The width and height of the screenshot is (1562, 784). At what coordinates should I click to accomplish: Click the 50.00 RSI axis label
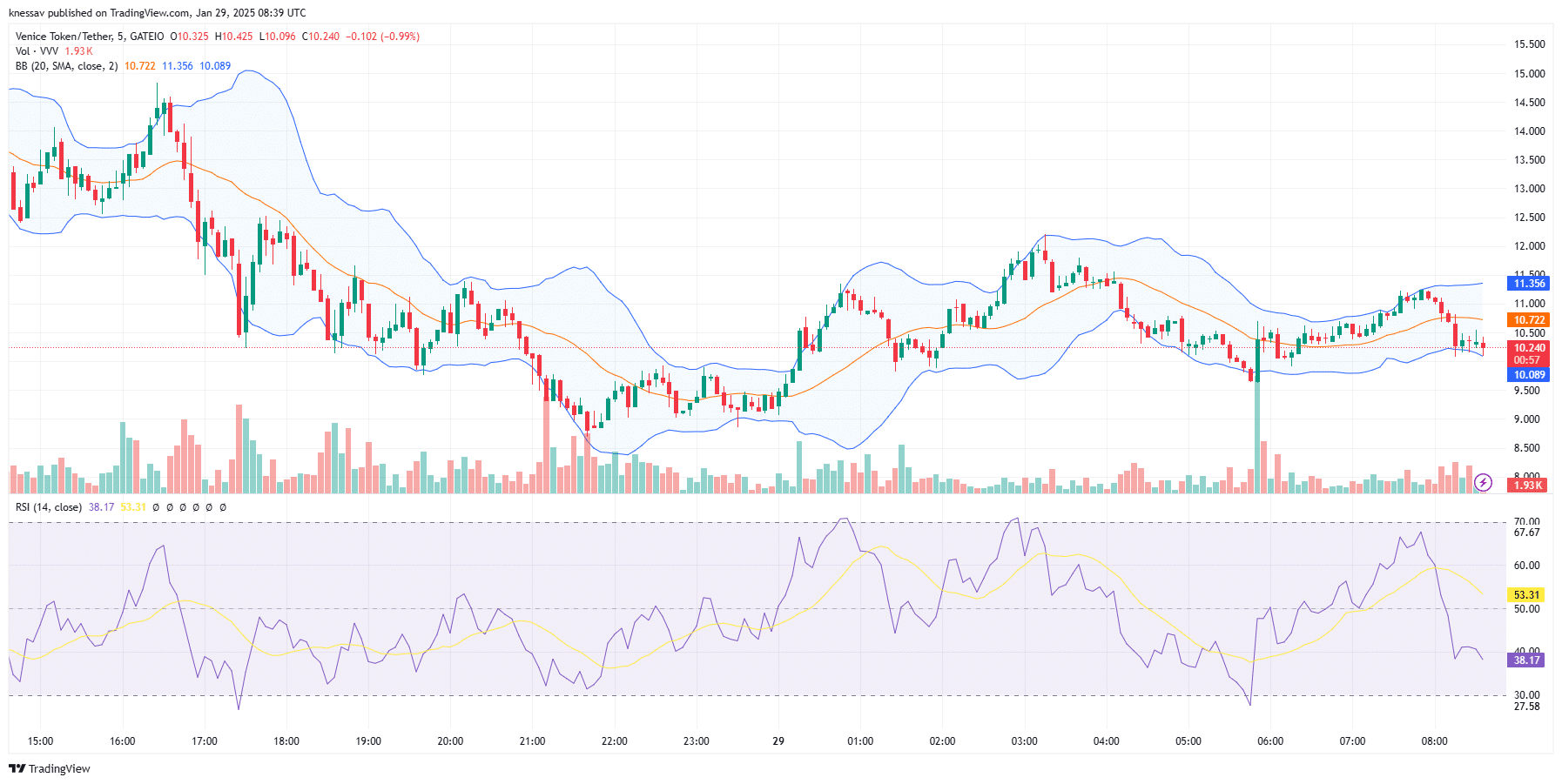click(1526, 609)
